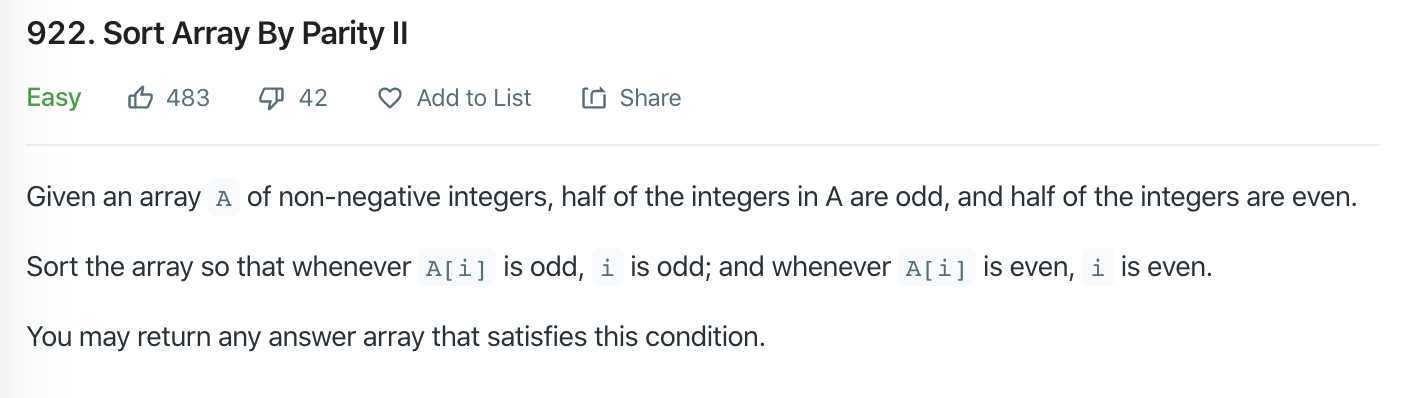
Task: Click the thumbs down dislike icon
Action: [x=271, y=98]
